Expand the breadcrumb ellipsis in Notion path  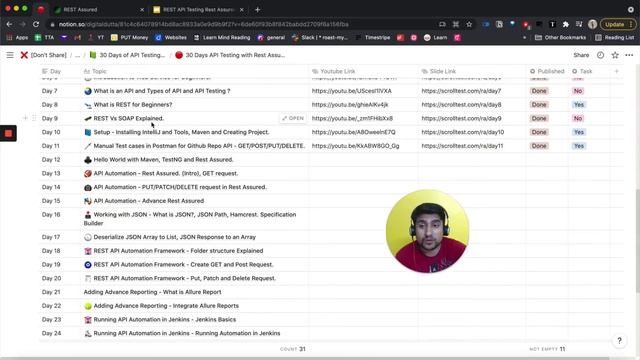78,55
